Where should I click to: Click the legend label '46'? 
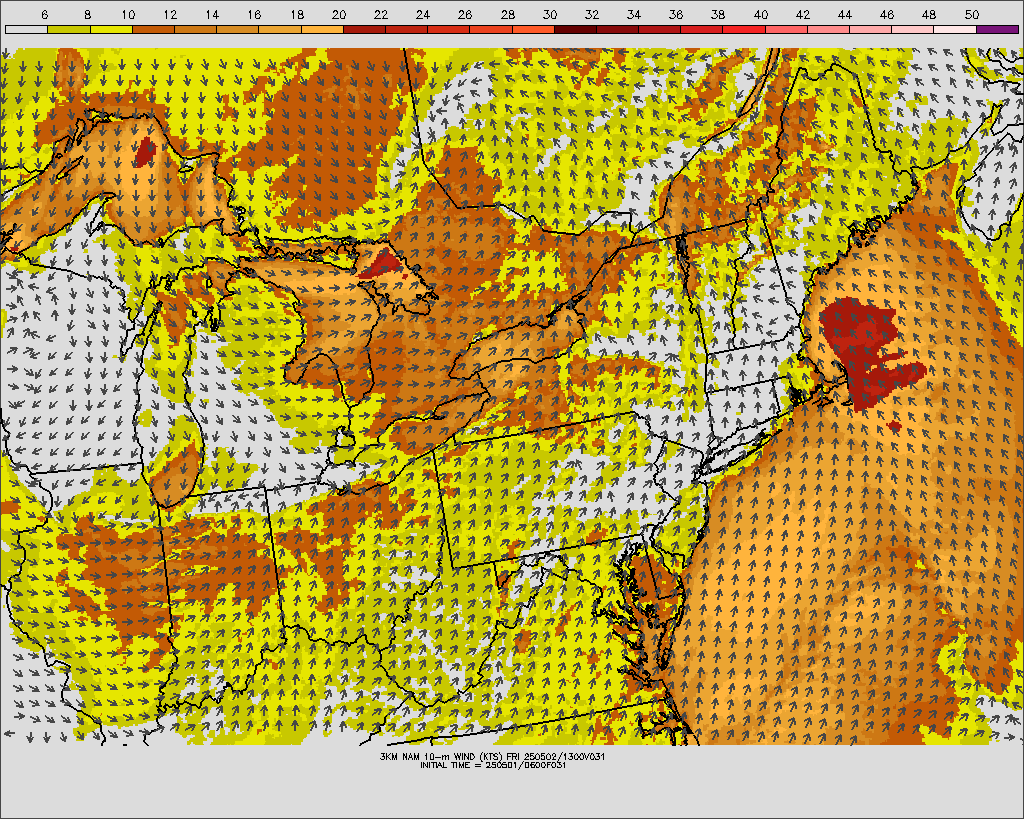point(887,14)
